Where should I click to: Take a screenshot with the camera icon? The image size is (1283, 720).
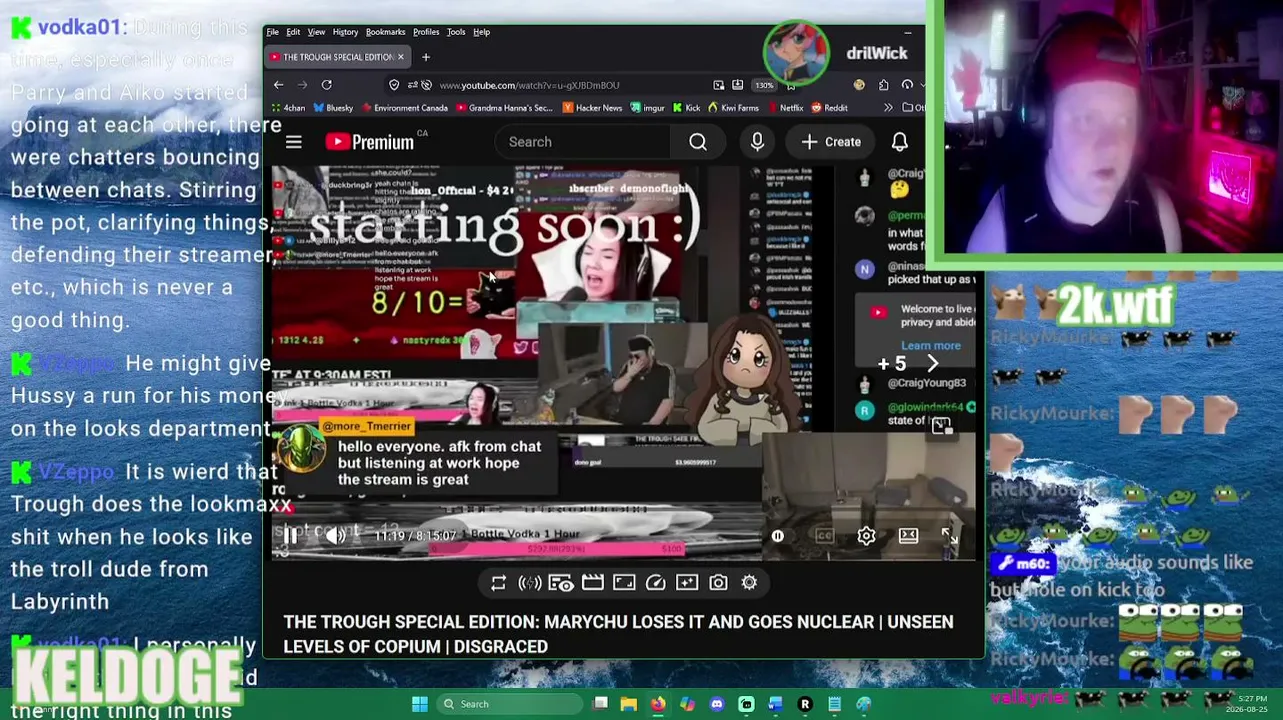(718, 582)
